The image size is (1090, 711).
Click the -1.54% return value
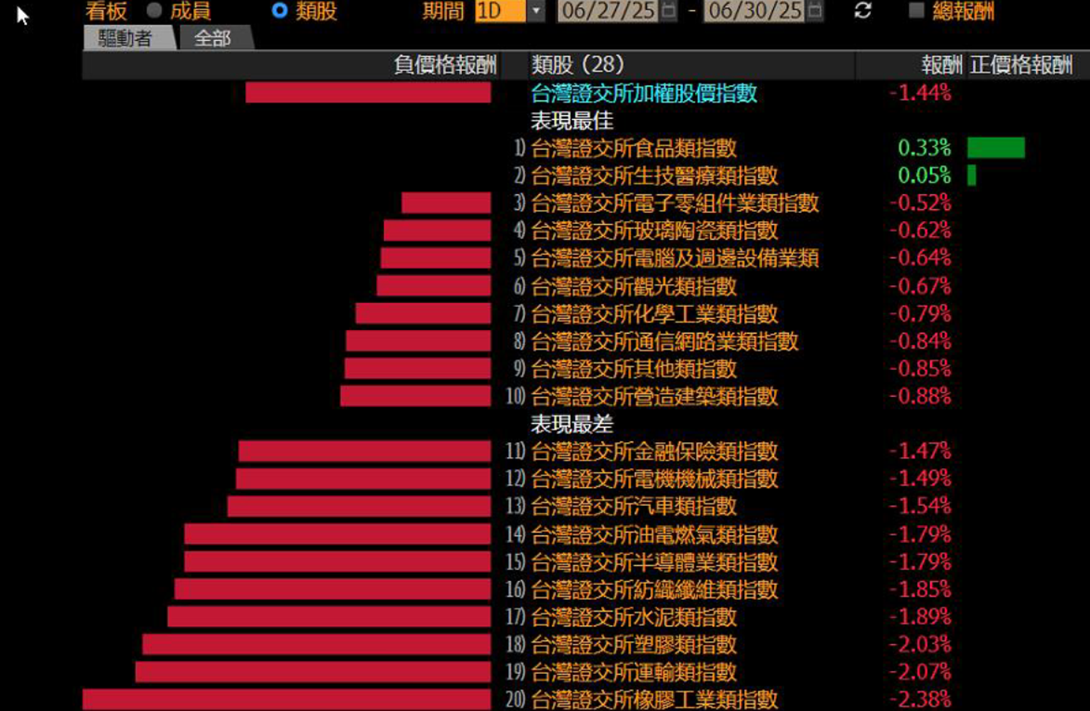920,507
